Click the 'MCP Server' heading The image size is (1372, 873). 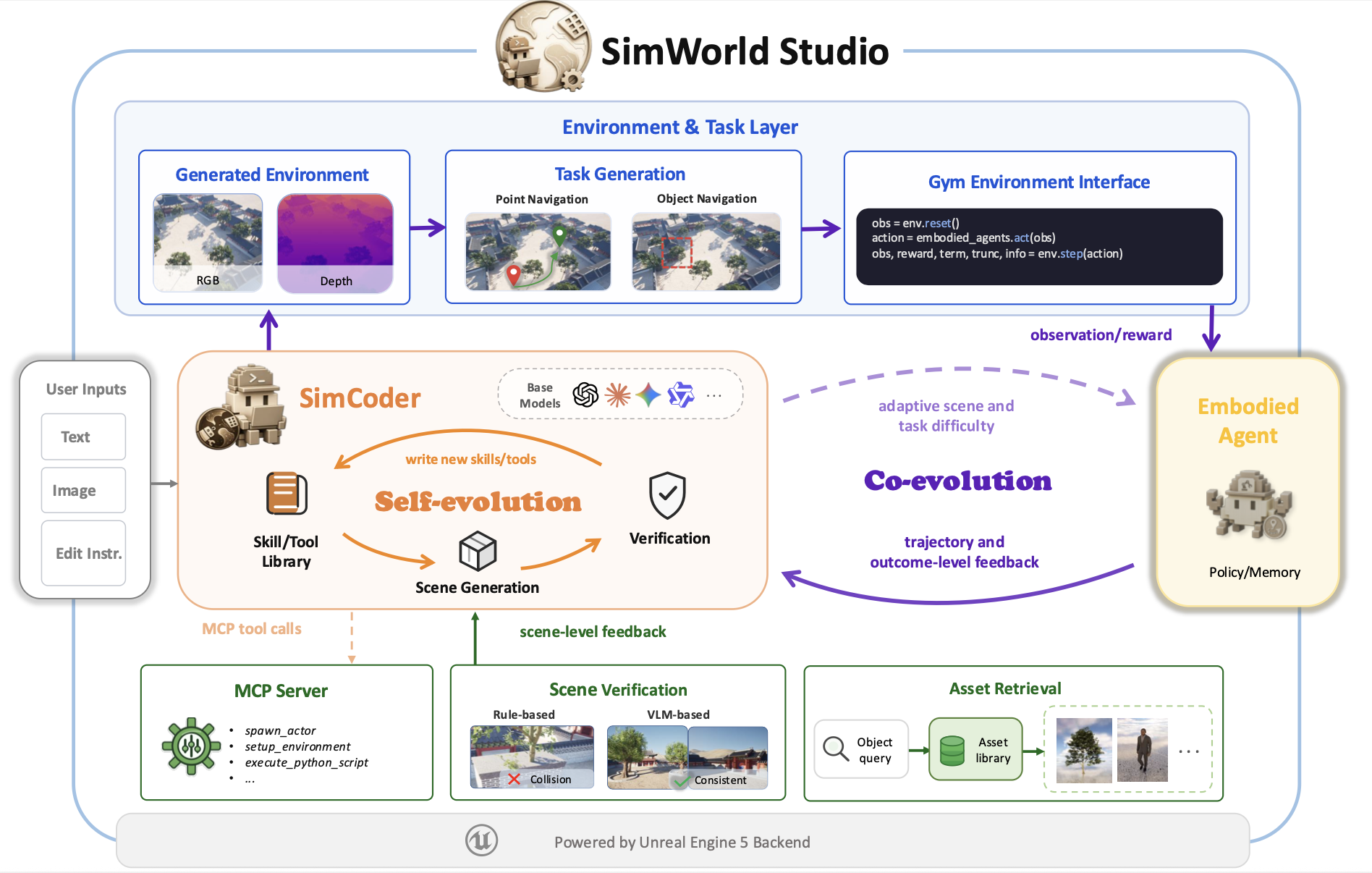coord(281,691)
